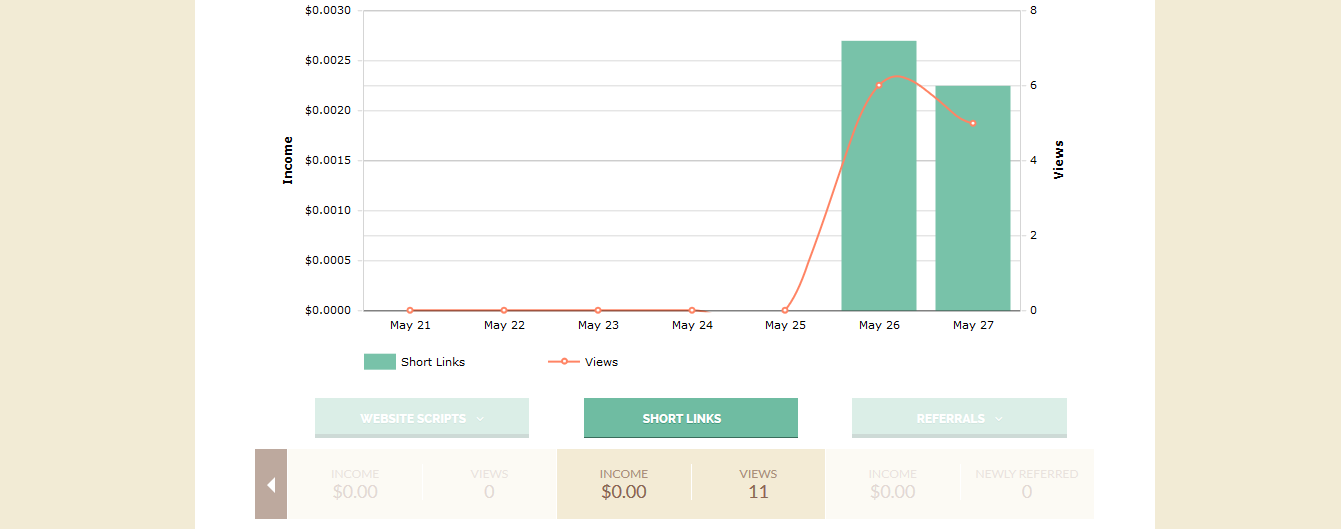The width and height of the screenshot is (1341, 529).
Task: Click the May 27 Views data point
Action: coord(973,123)
